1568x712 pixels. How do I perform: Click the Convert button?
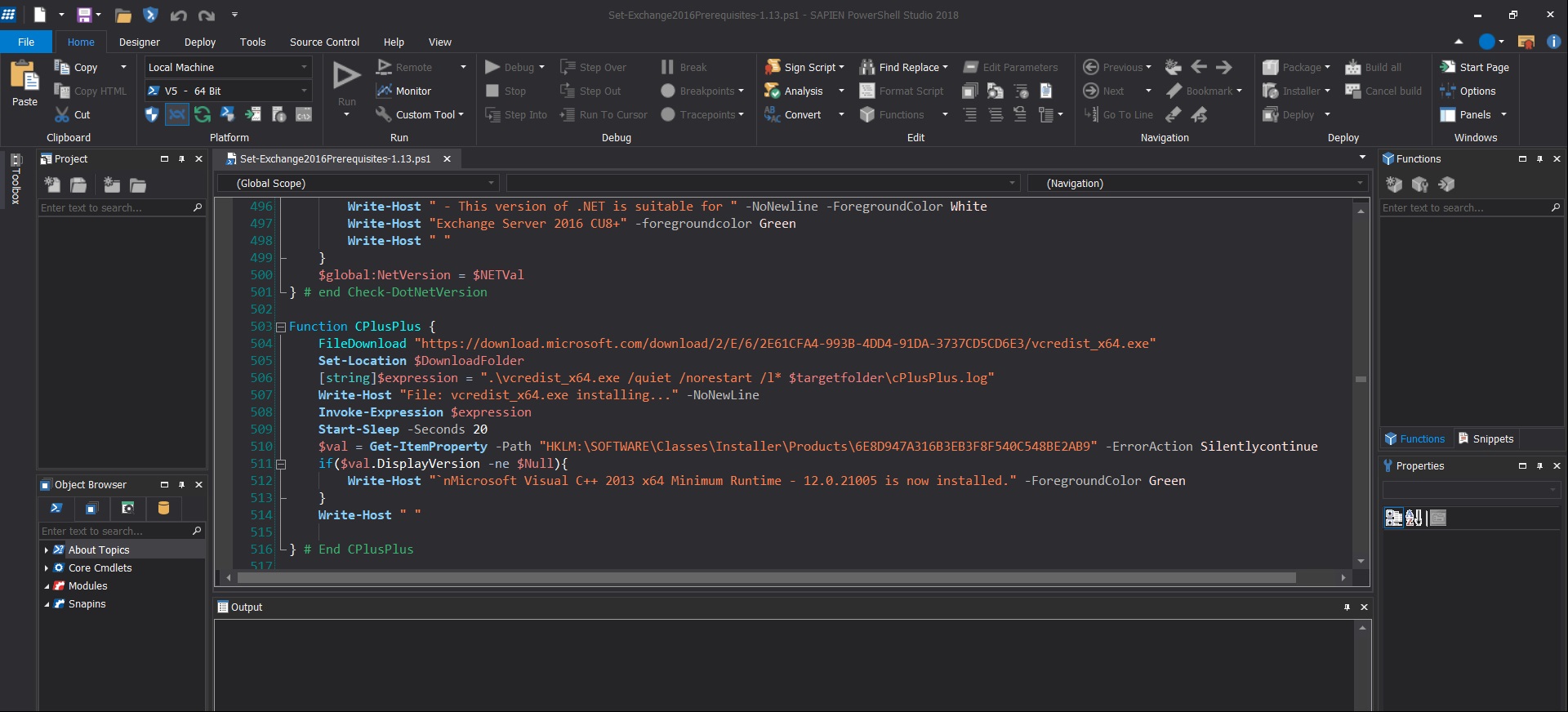coord(794,114)
